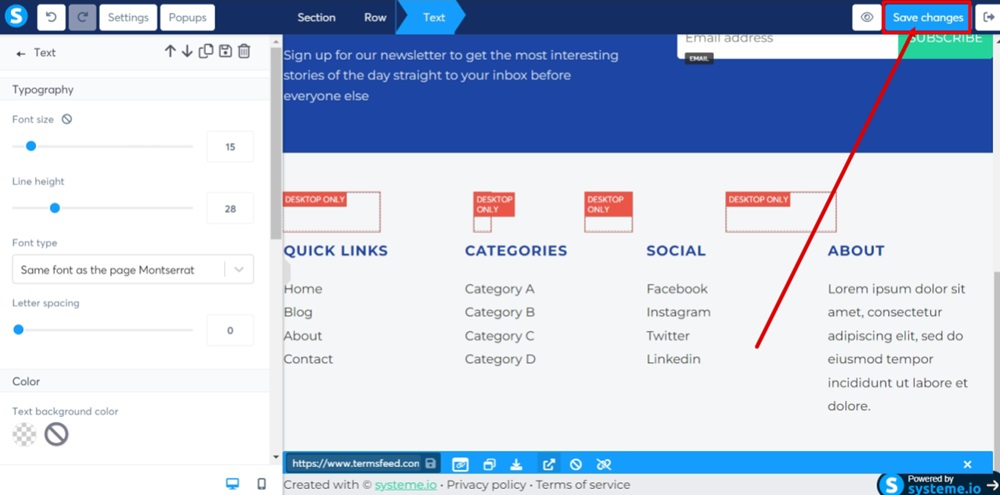Go back using the arrow beside Text
The height and width of the screenshot is (495, 1000).
(20, 54)
